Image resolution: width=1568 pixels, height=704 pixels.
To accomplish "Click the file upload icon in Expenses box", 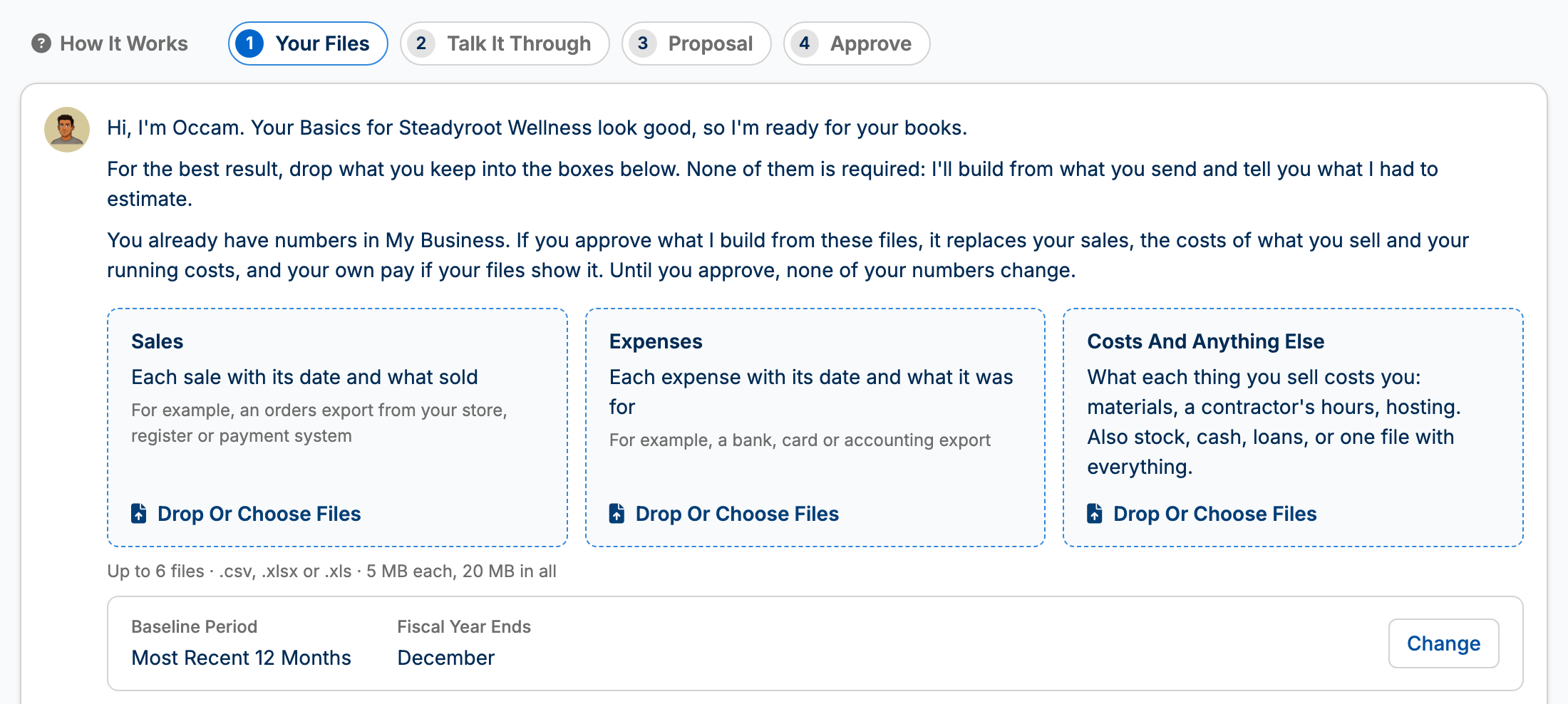I will pyautogui.click(x=617, y=513).
